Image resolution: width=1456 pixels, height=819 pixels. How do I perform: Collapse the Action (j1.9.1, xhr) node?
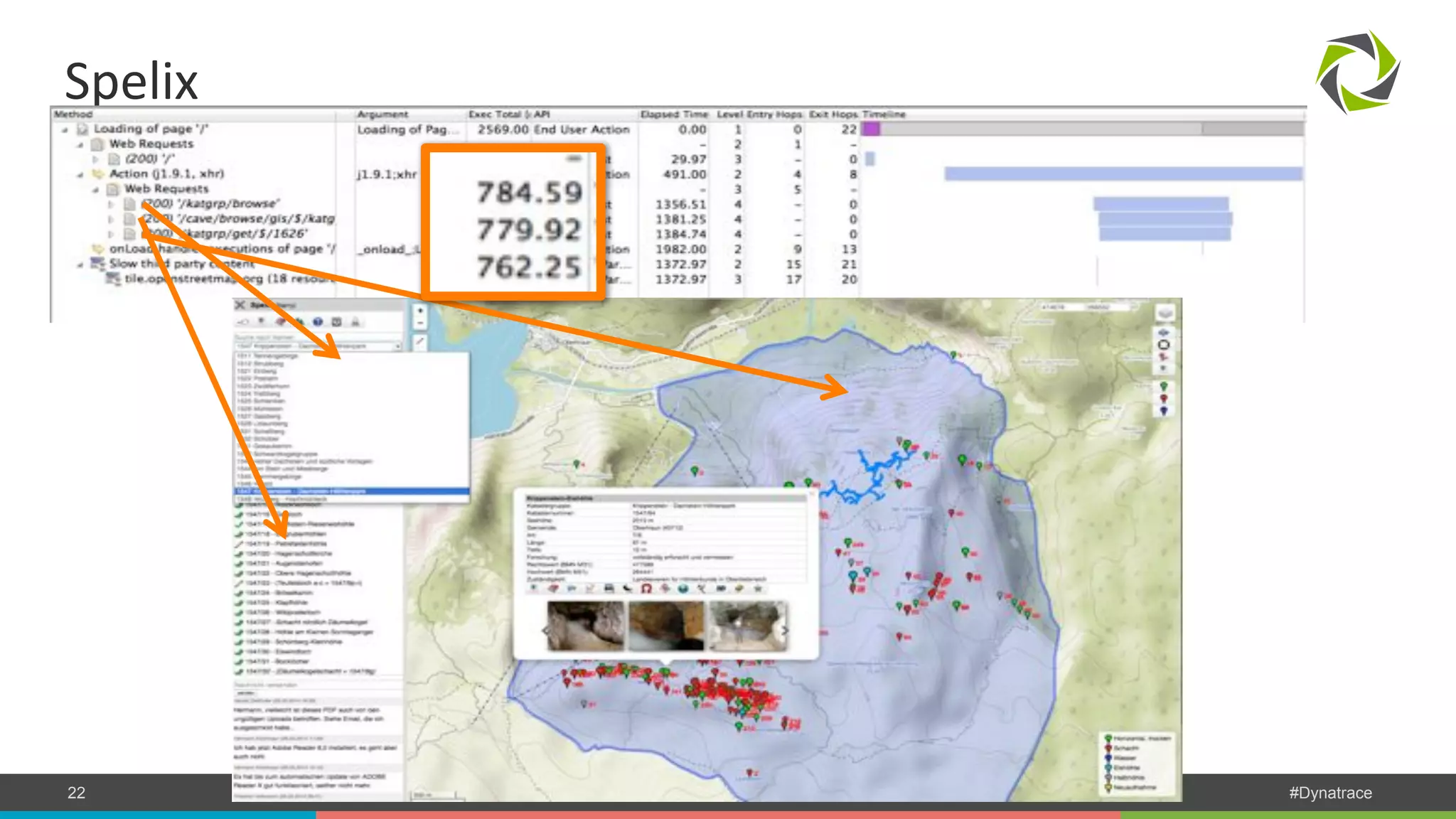pos(80,174)
